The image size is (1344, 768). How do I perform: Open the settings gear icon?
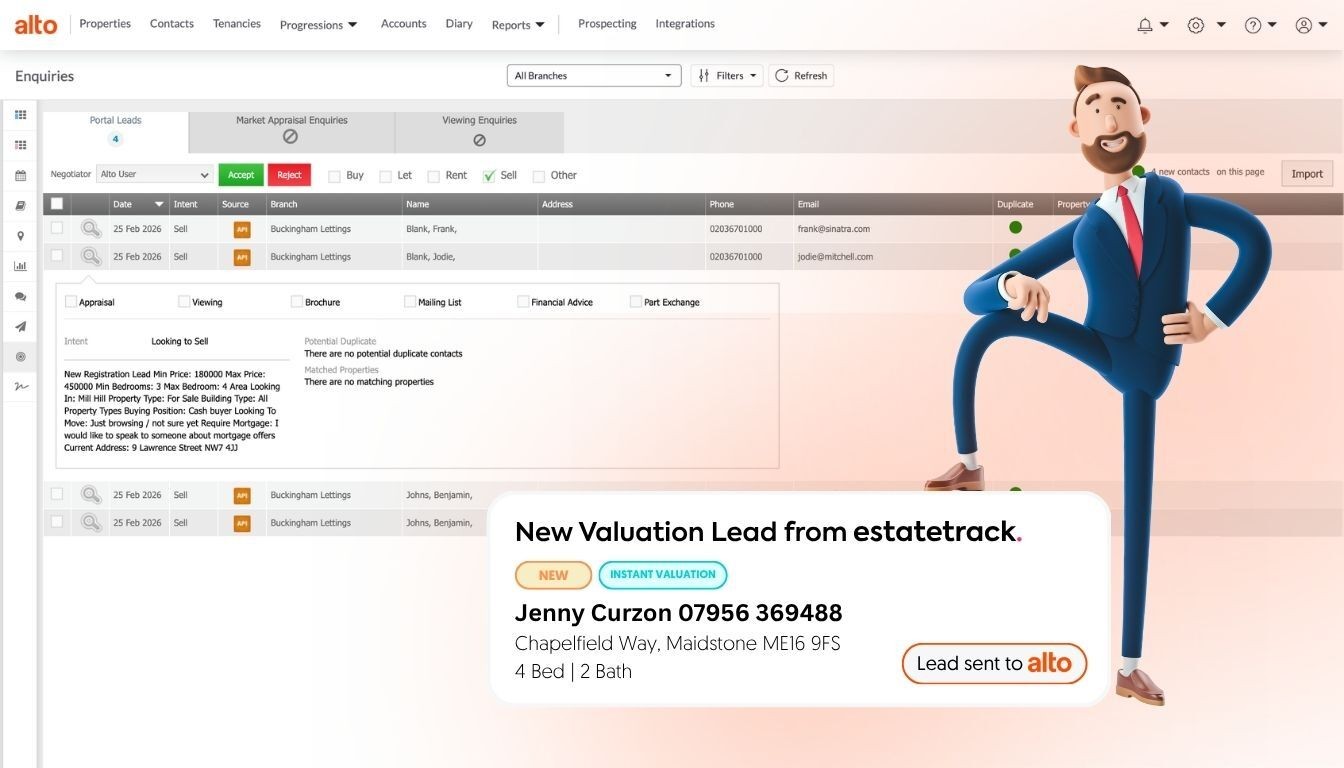[x=1196, y=24]
